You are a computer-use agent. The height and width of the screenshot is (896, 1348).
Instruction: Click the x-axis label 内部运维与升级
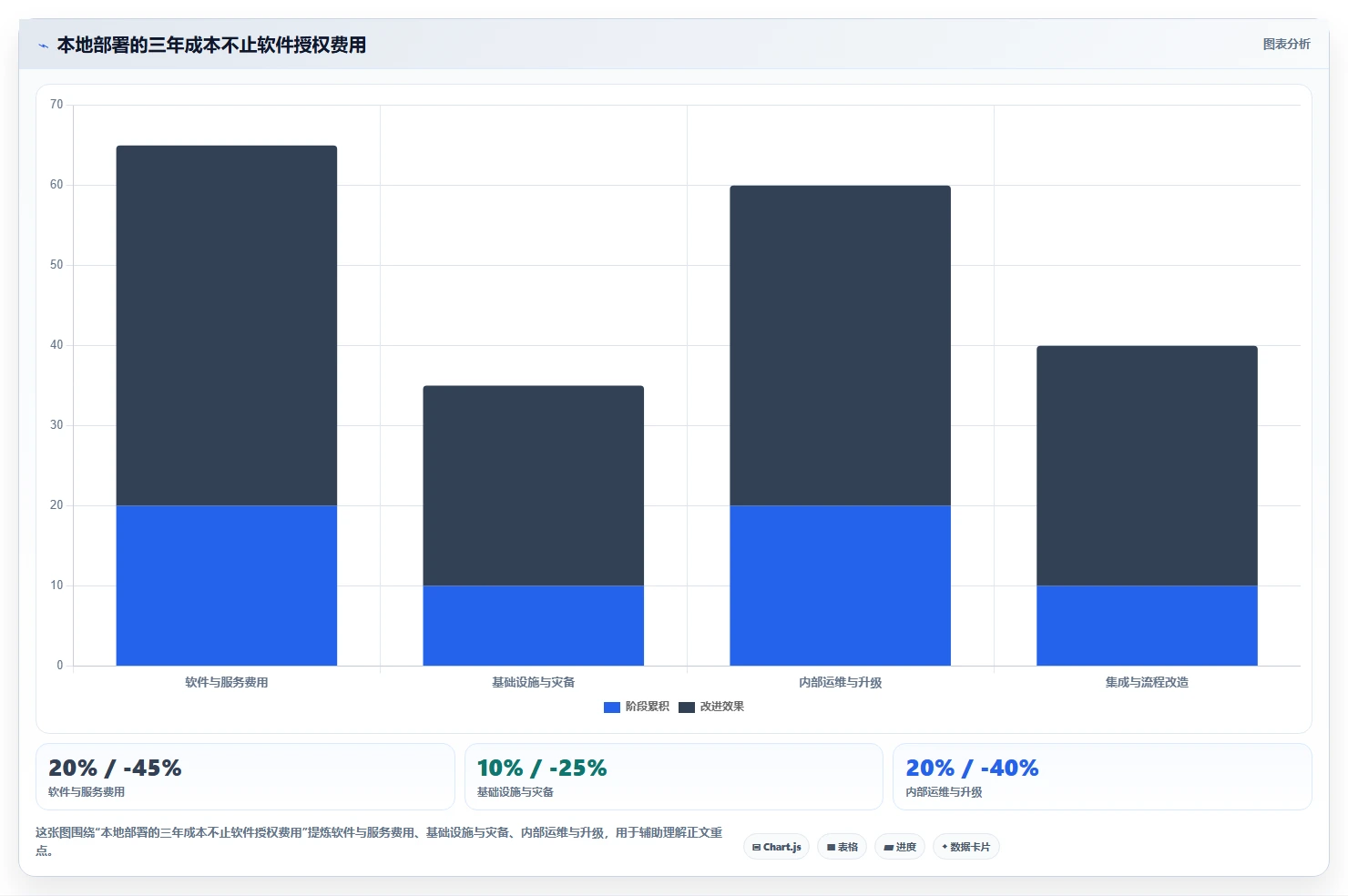(x=841, y=682)
